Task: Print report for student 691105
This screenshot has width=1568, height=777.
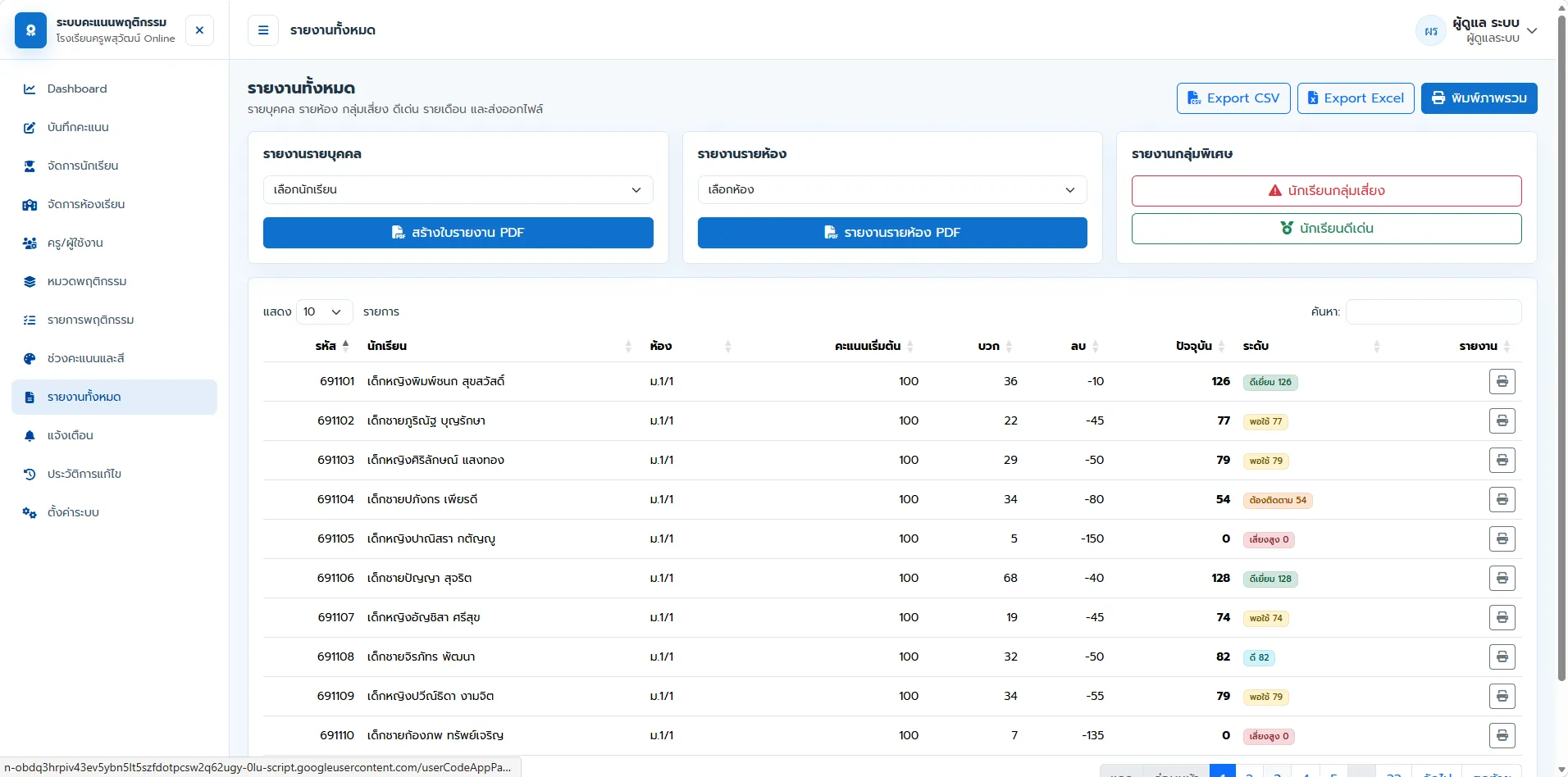Action: (1502, 538)
